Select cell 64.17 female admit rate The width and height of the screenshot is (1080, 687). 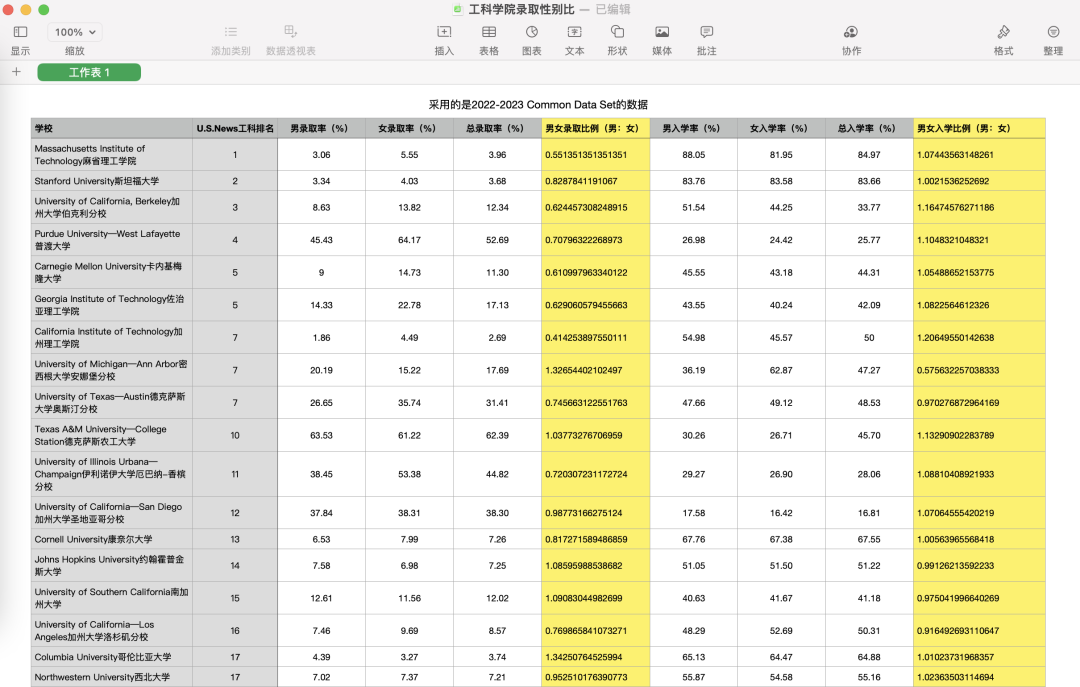point(409,240)
